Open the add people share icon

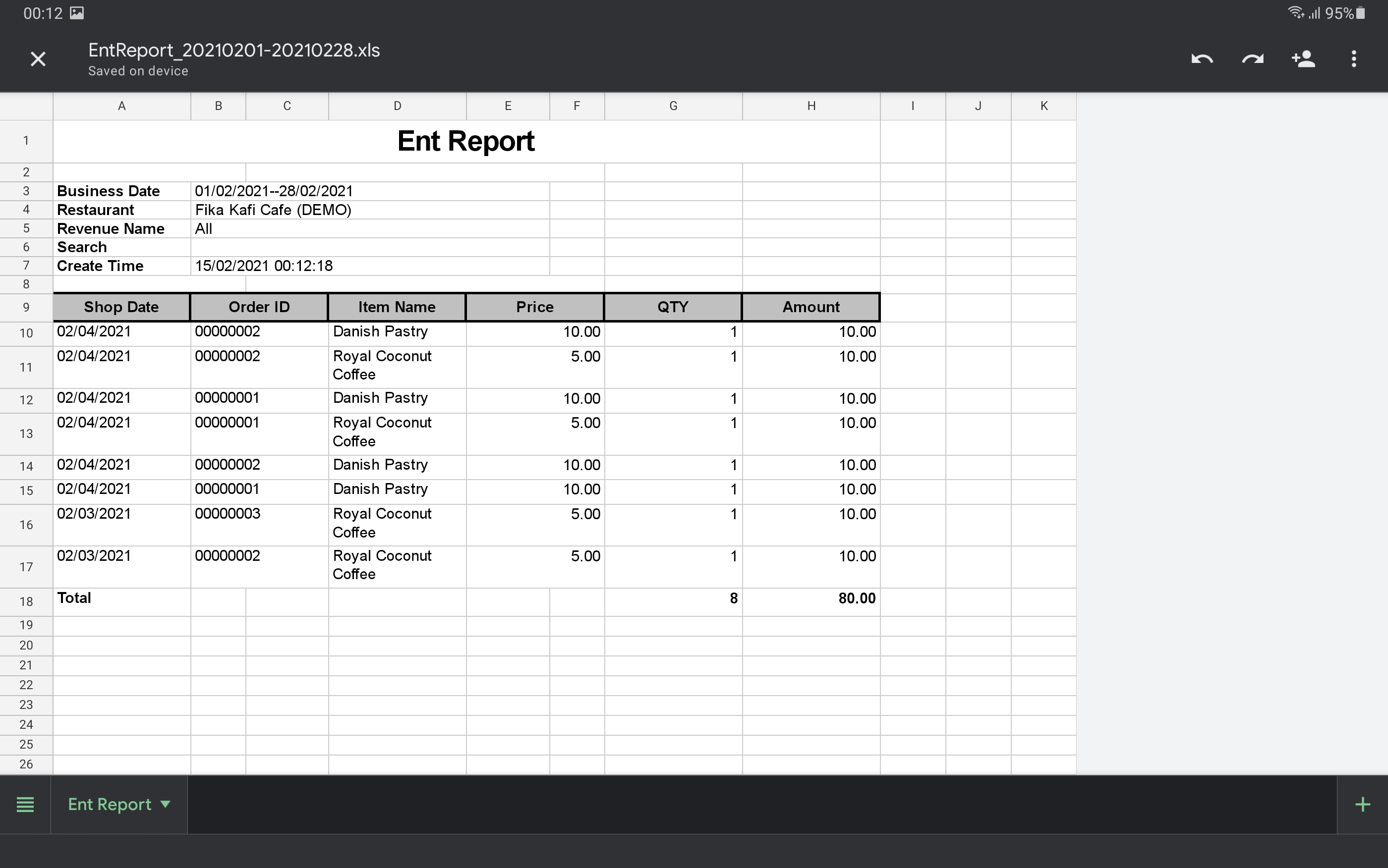pos(1303,59)
